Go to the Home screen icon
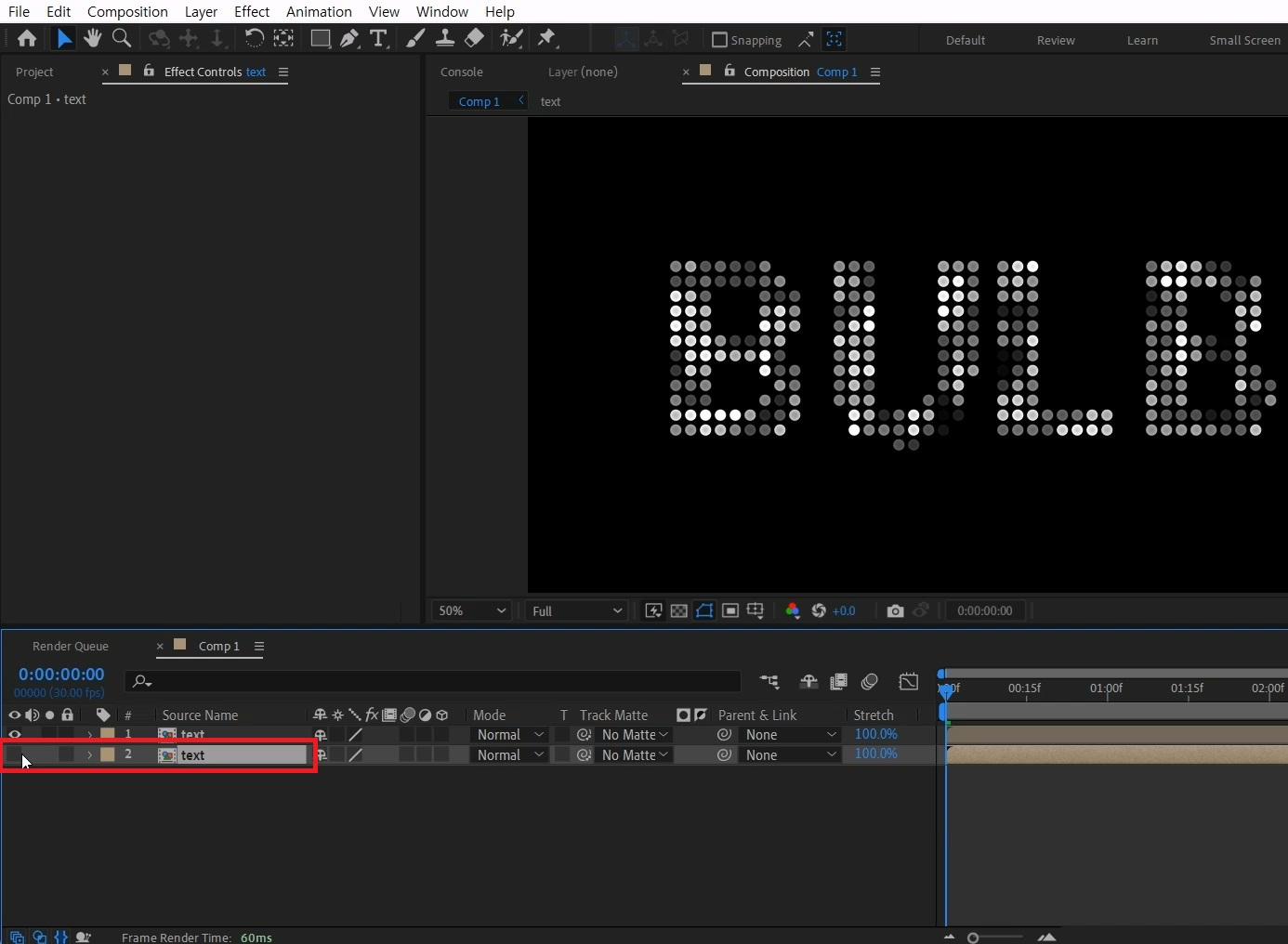 click(27, 38)
